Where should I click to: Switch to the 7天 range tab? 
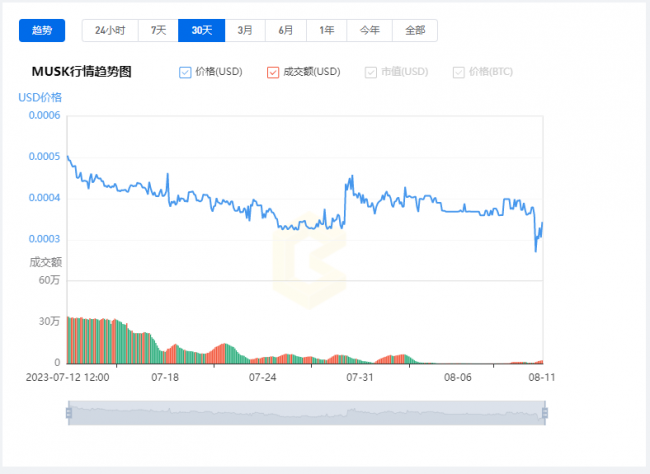[158, 30]
